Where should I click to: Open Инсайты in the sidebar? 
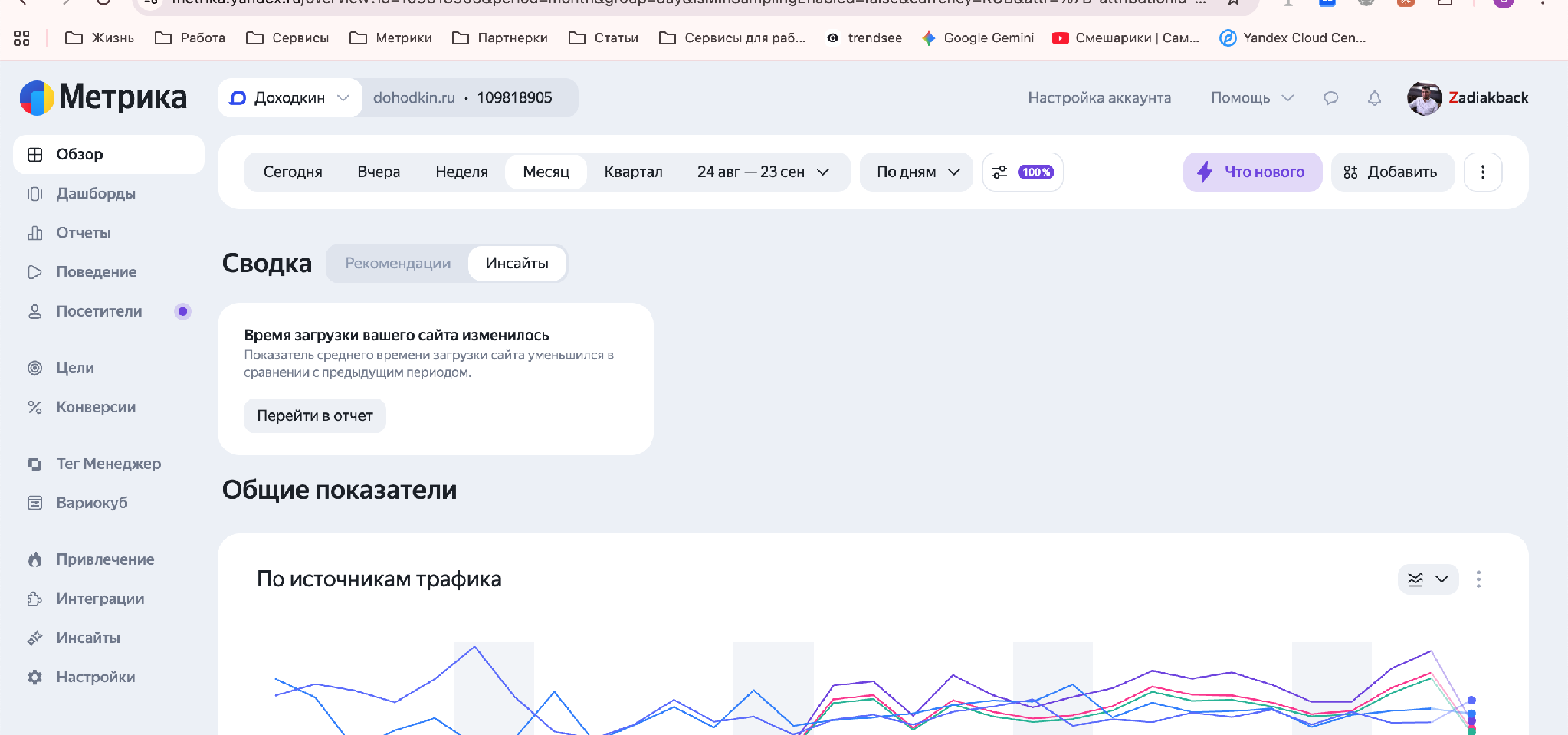tap(87, 638)
